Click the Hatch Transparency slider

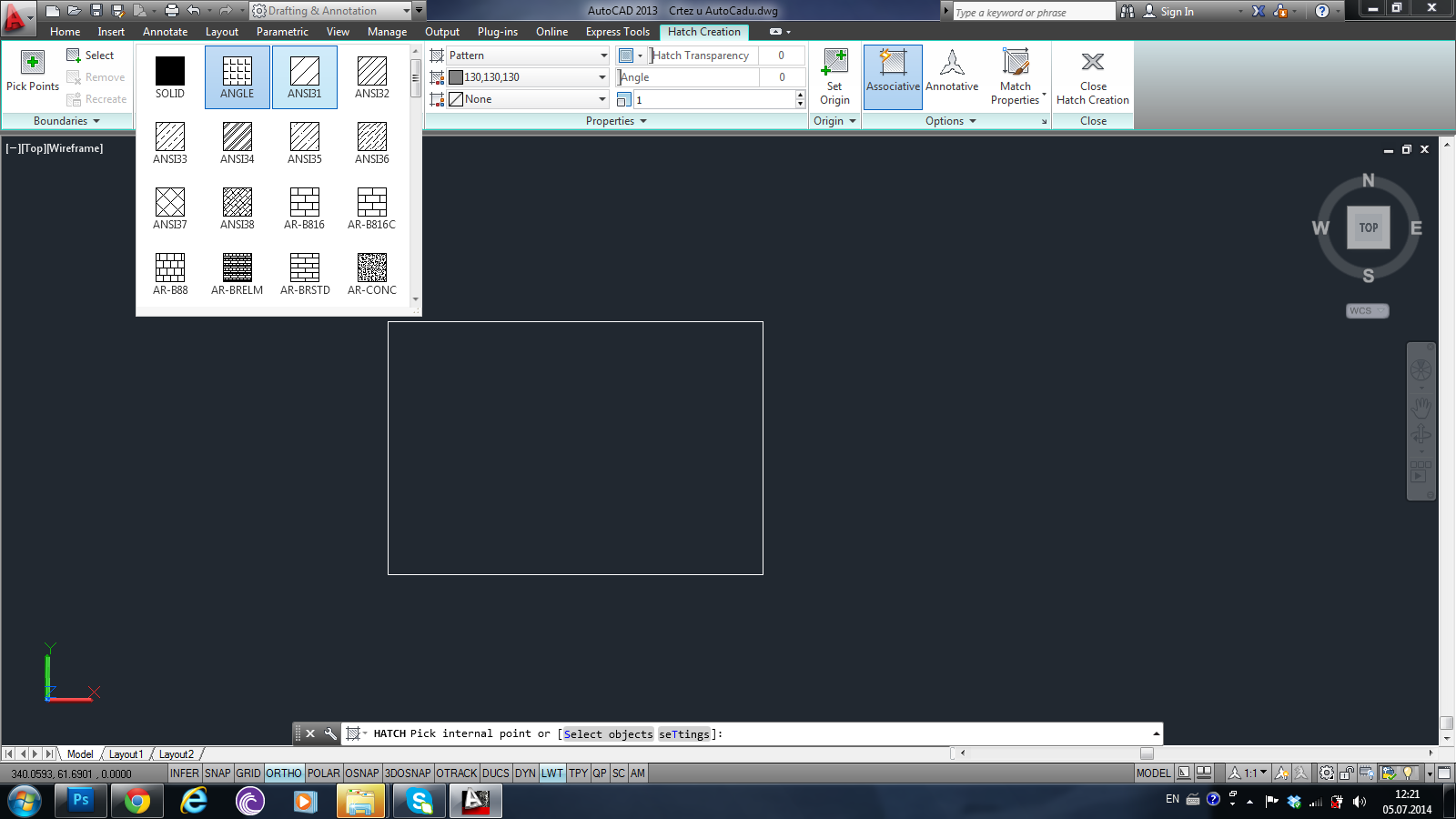click(x=703, y=56)
